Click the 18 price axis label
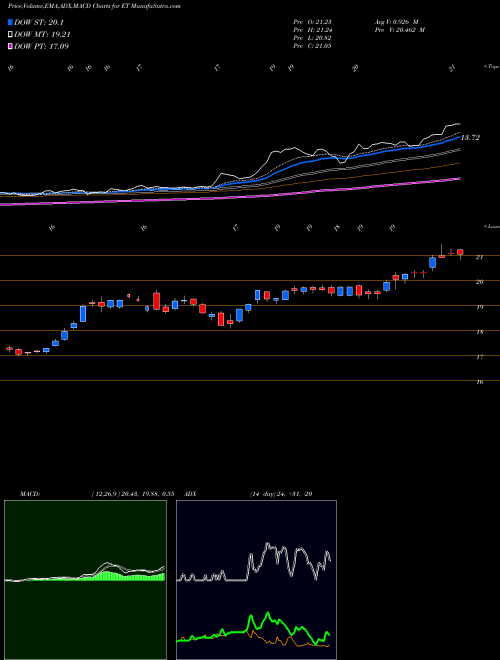The width and height of the screenshot is (500, 660). coord(479,332)
